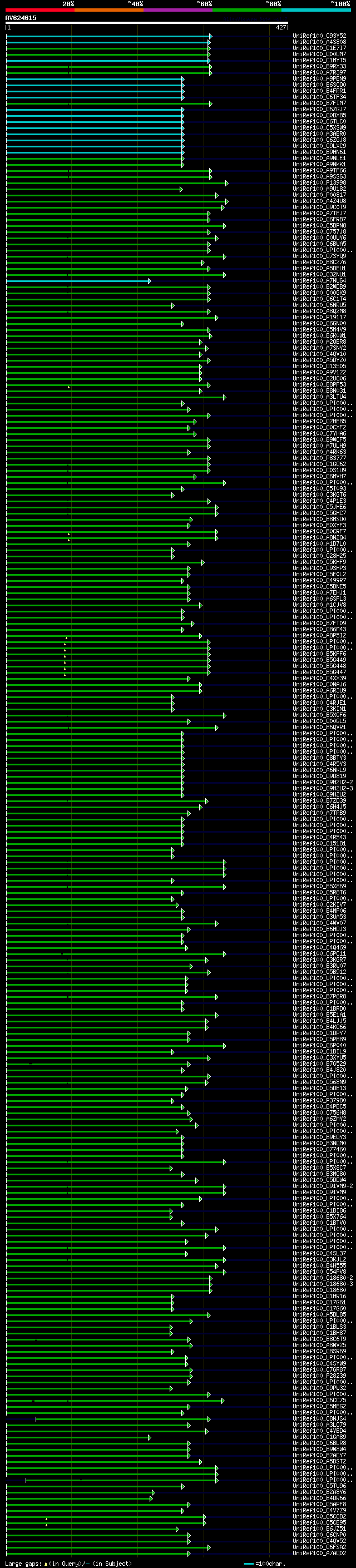Select label UniRef100_A9TF66

[x=319, y=170]
